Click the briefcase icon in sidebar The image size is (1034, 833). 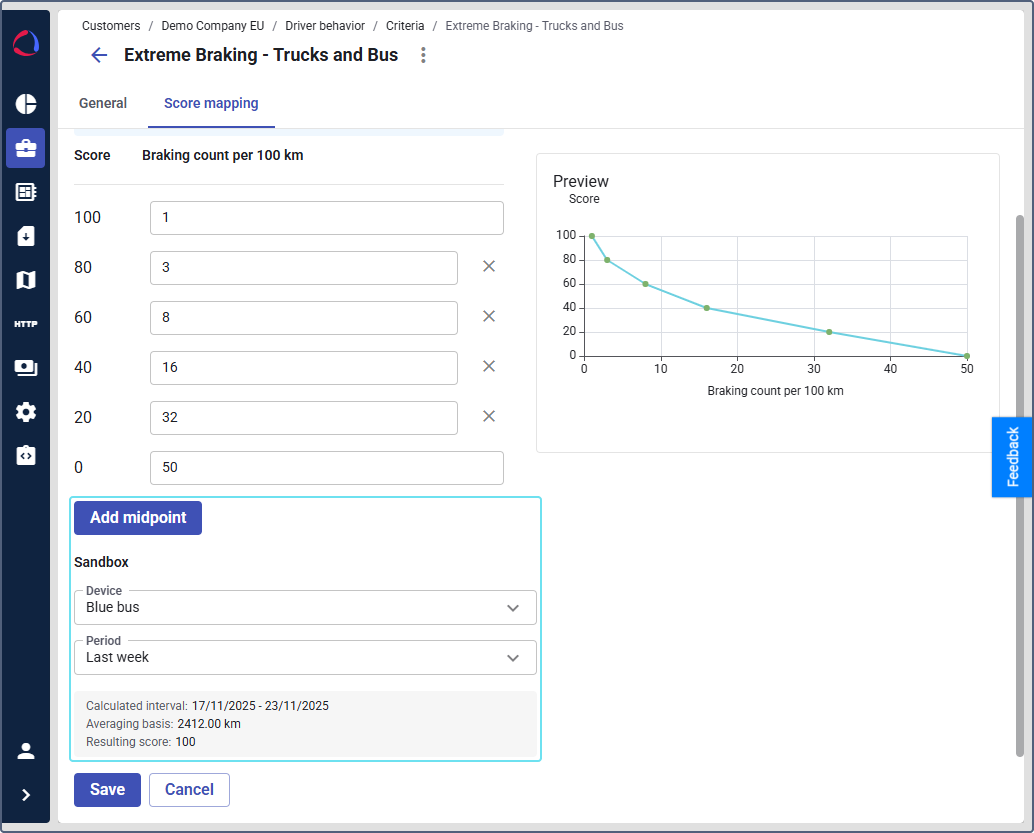(26, 148)
